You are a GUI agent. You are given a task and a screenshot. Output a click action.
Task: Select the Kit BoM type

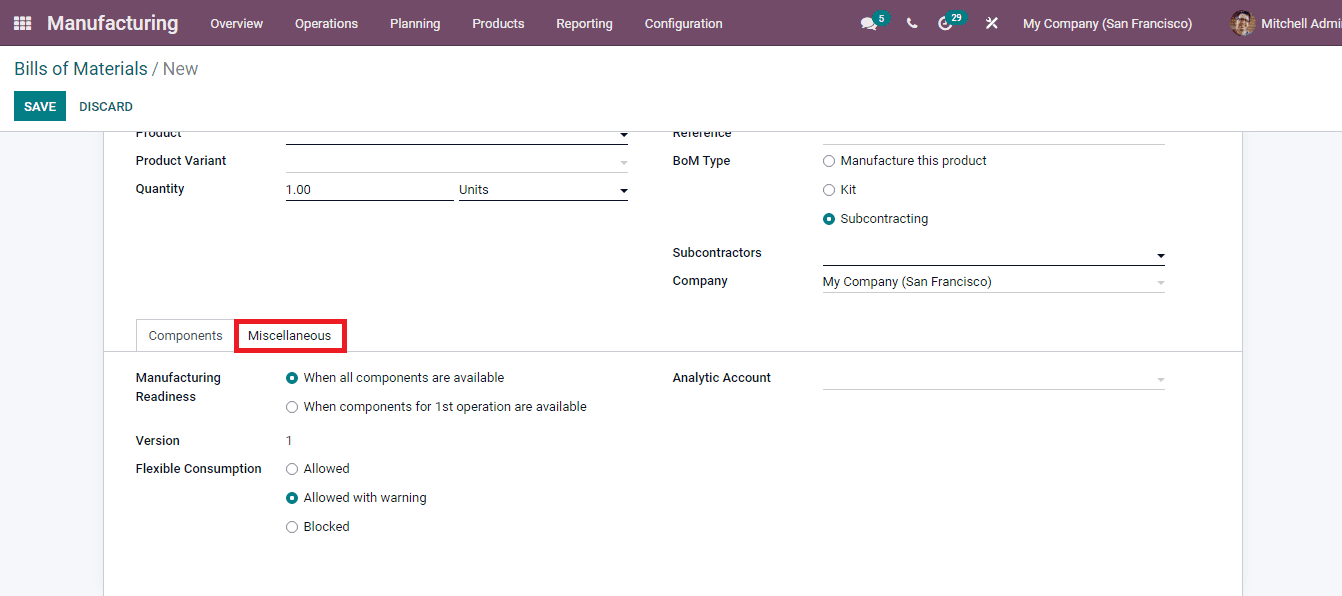(829, 190)
